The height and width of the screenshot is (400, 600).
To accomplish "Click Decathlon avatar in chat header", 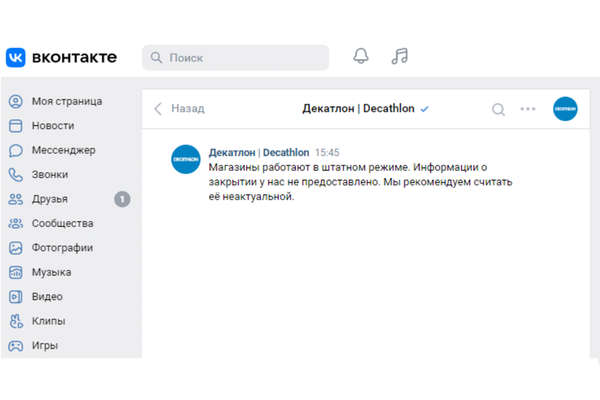I will pos(565,109).
